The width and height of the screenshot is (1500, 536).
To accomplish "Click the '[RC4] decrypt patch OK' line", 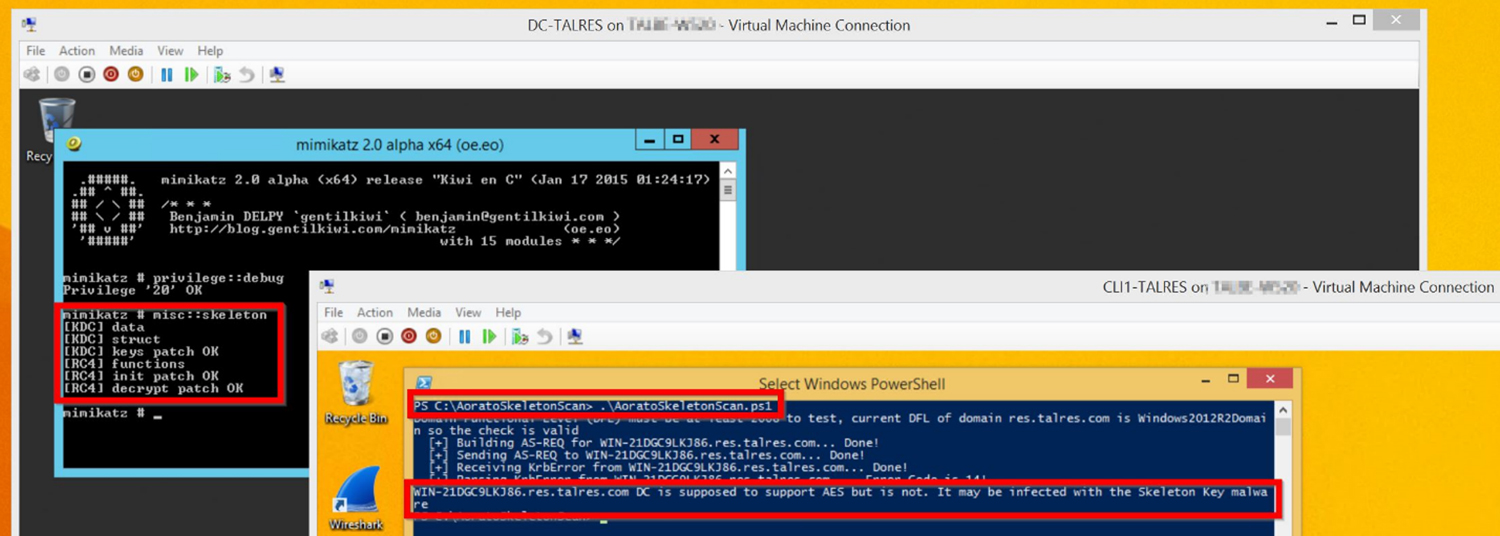I will [152, 388].
